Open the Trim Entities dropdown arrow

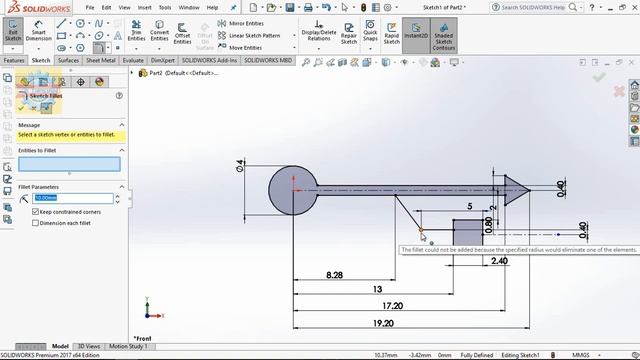pyautogui.click(x=136, y=49)
